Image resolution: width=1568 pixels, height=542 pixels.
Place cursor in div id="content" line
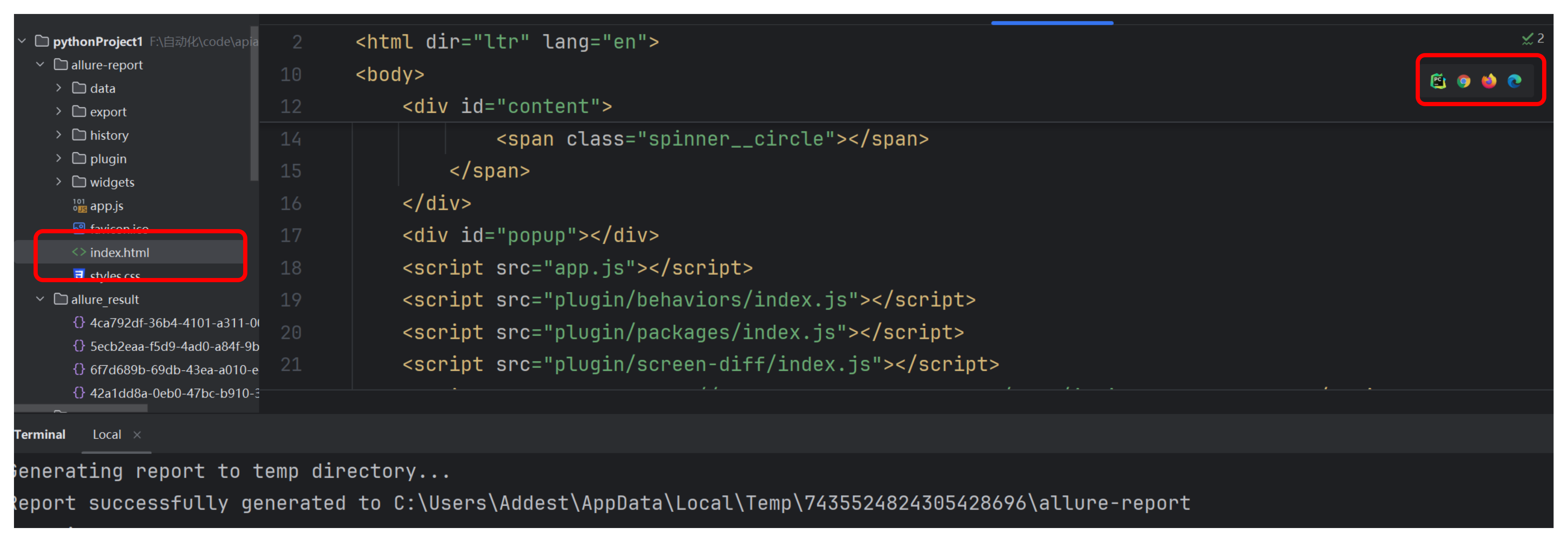click(507, 107)
